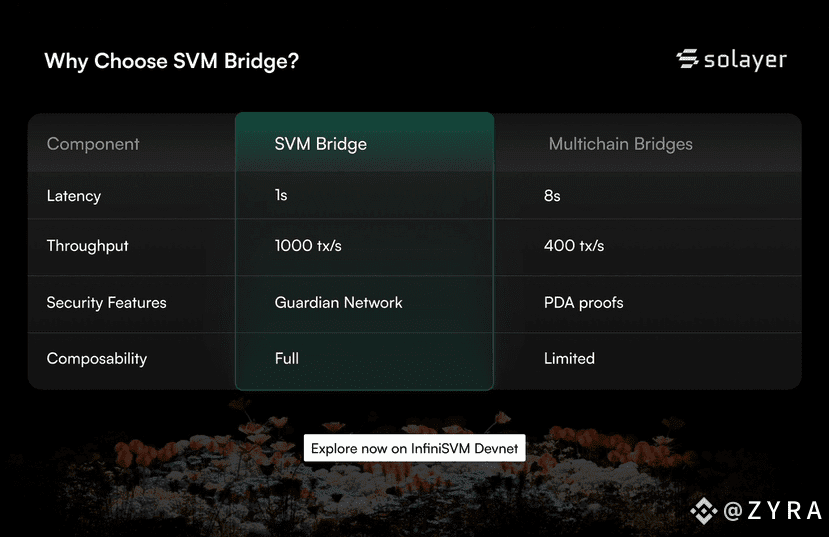Screen dimensions: 829x537
Task: Select the Multichain Bridges column header
Action: (620, 144)
